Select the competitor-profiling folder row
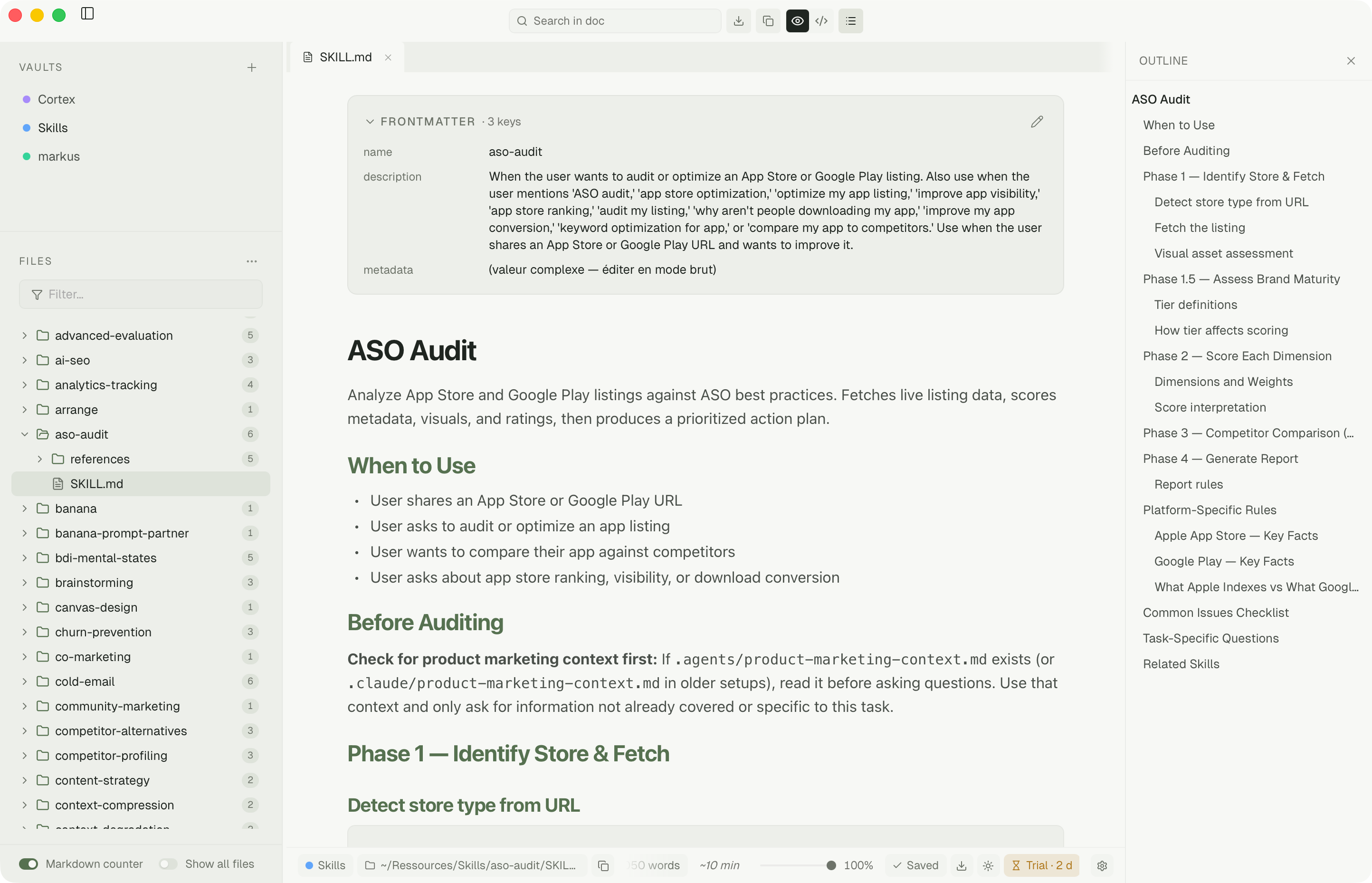The width and height of the screenshot is (1372, 883). [141, 756]
